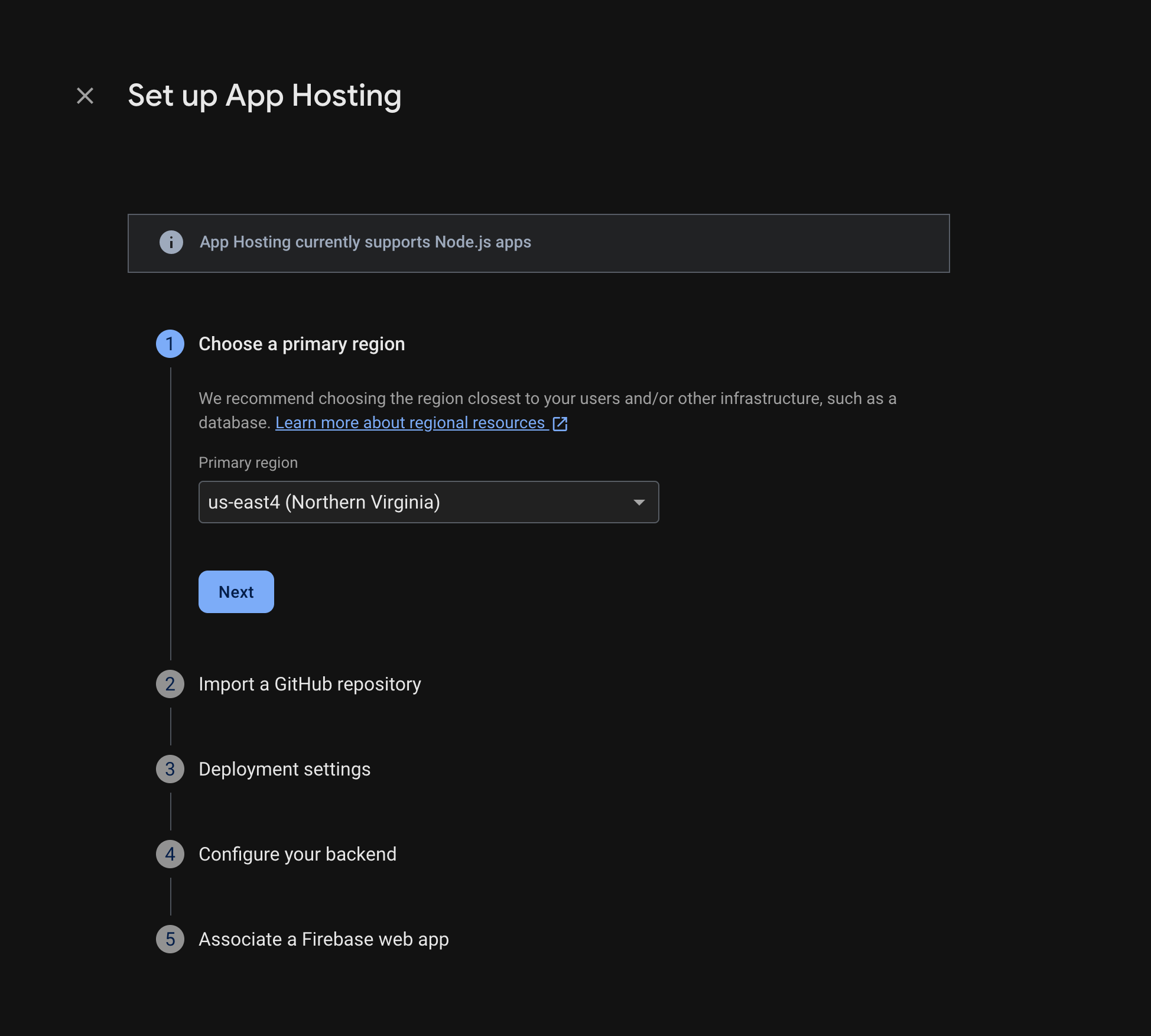This screenshot has height=1036, width=1151.
Task: Click the external link icon next to regional resources
Action: tap(560, 423)
